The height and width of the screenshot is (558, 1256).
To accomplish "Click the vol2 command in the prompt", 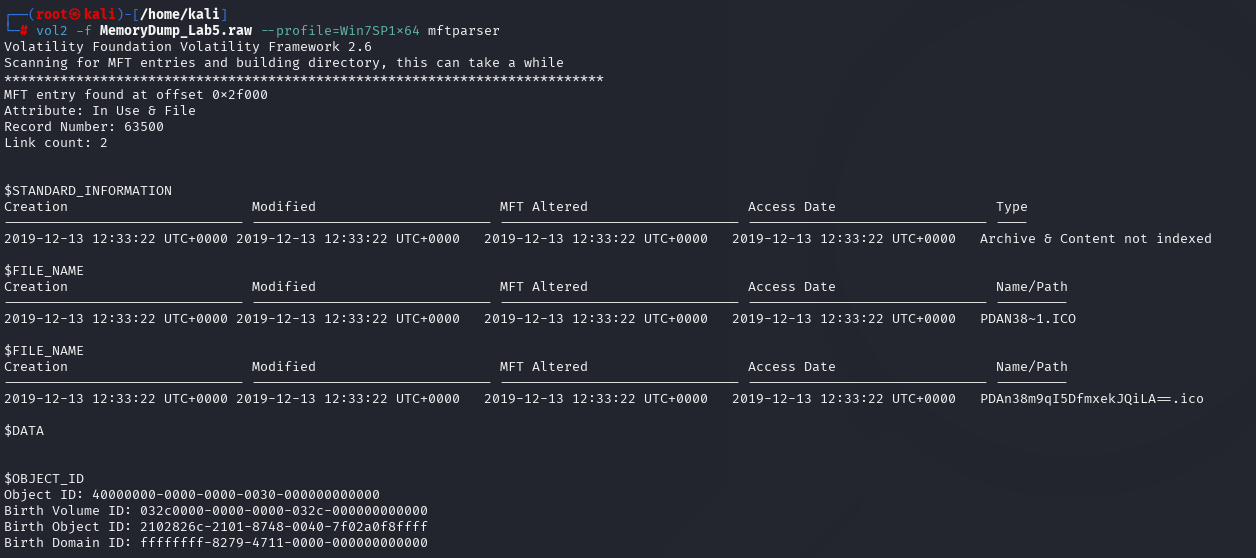I will pyautogui.click(x=52, y=31).
